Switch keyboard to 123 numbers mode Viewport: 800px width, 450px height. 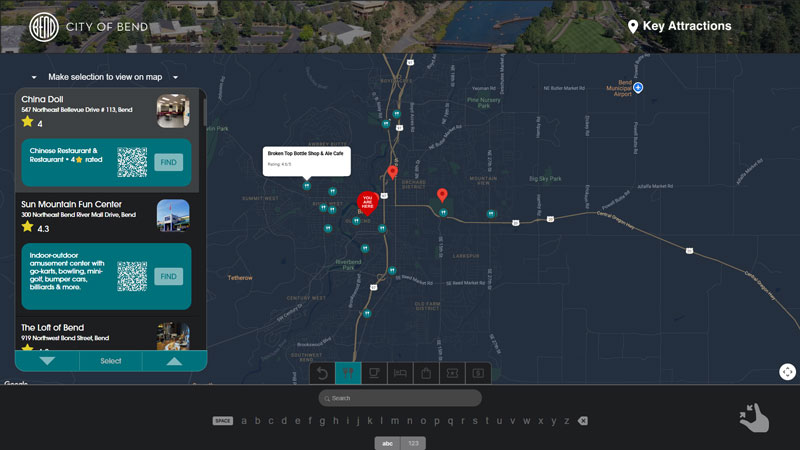coord(413,443)
